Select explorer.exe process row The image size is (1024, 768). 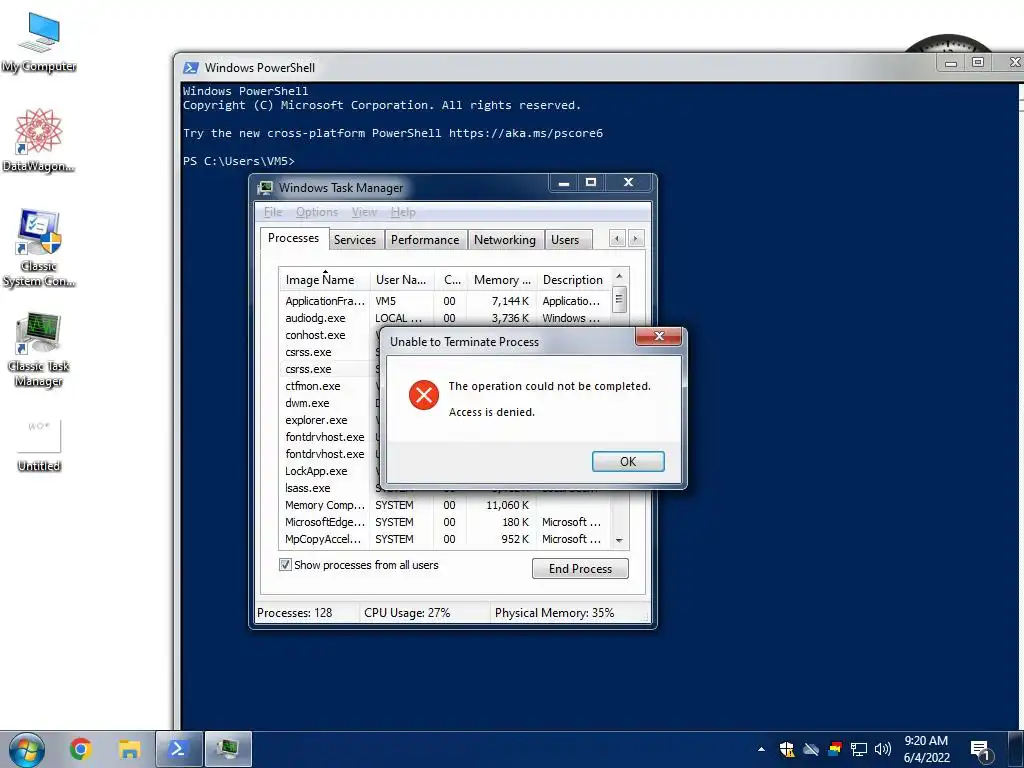pyautogui.click(x=328, y=420)
